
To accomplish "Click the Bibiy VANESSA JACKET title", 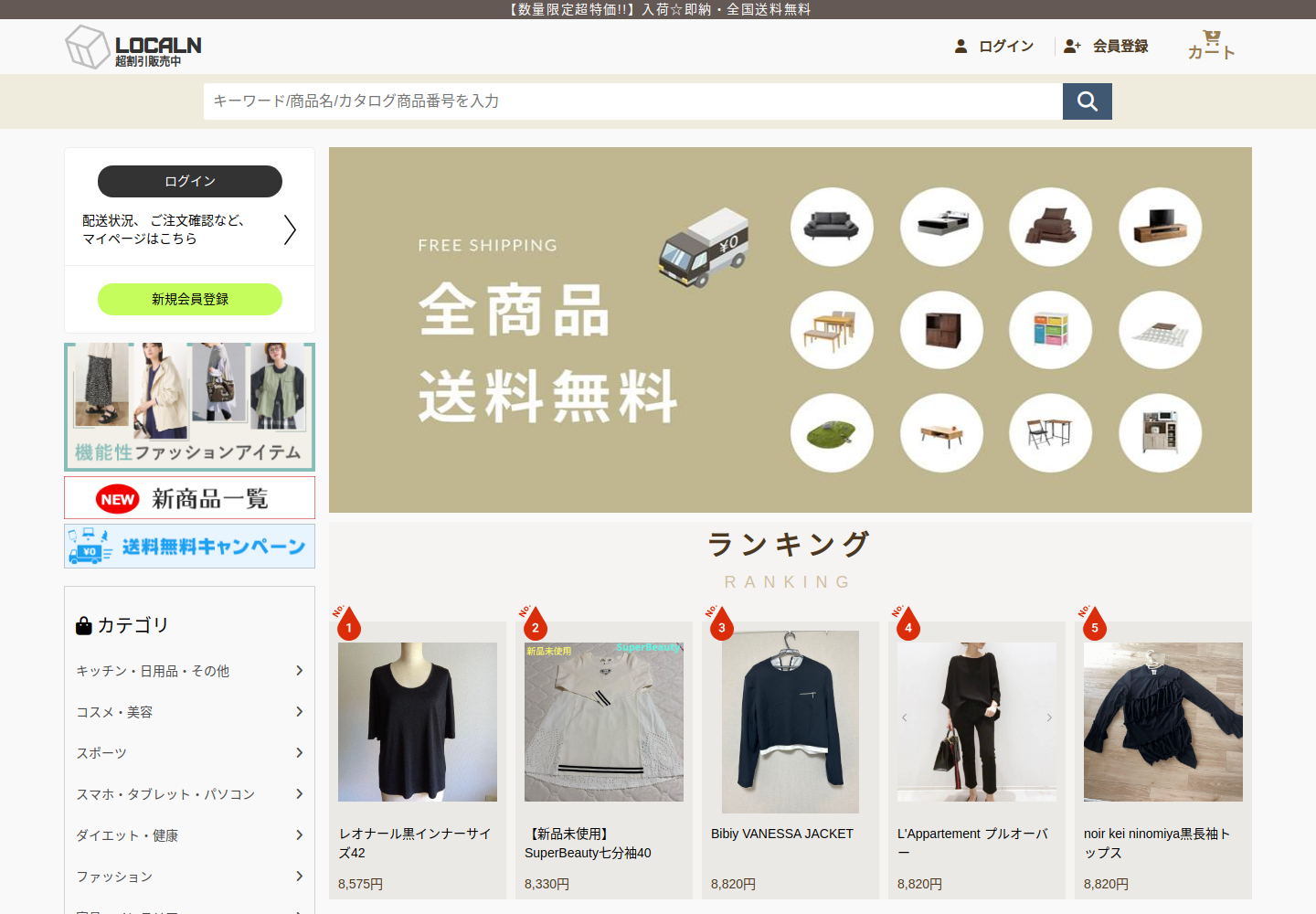I will 782,834.
